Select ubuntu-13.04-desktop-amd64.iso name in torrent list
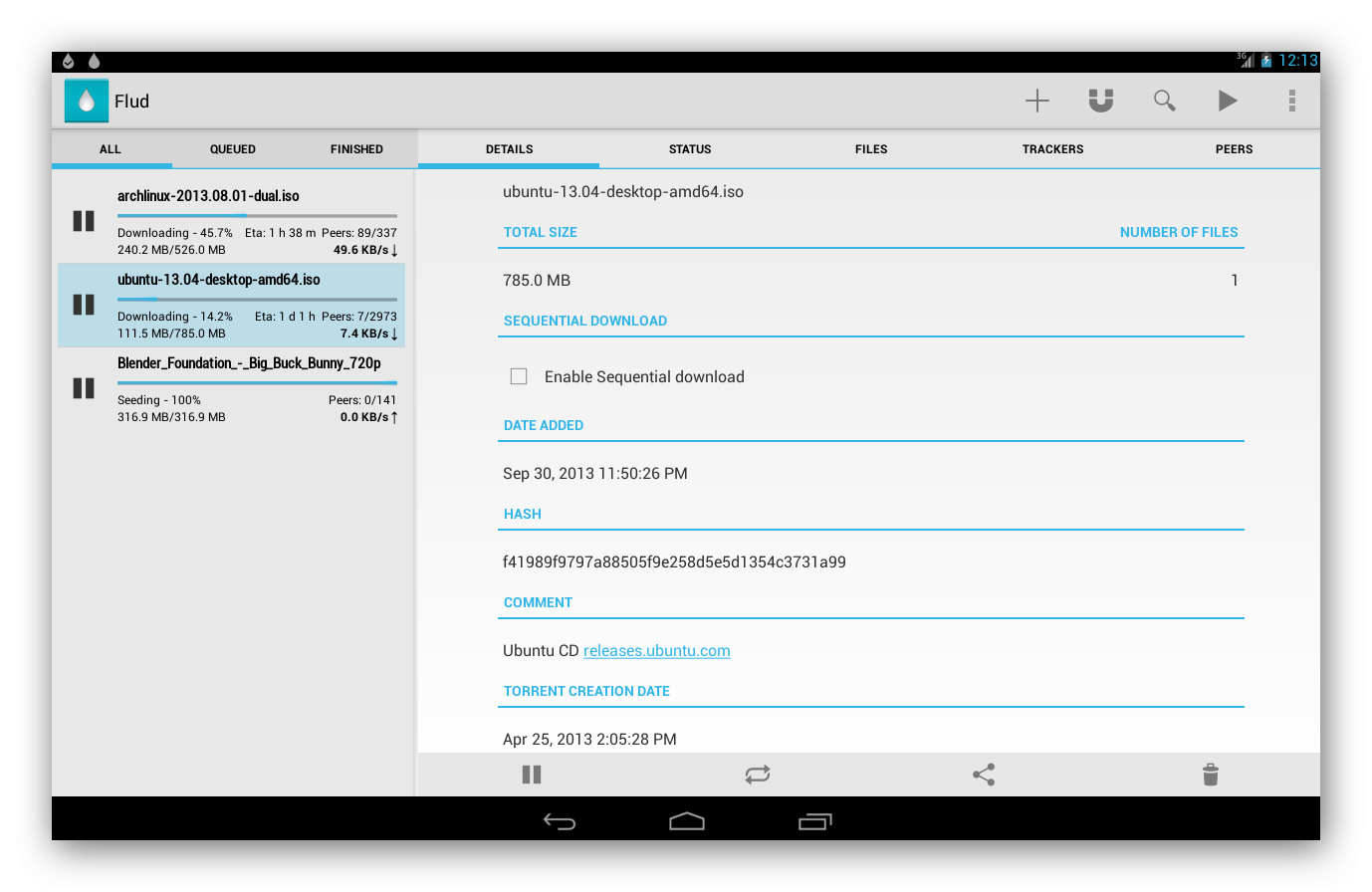This screenshot has width=1372, height=892. (219, 280)
